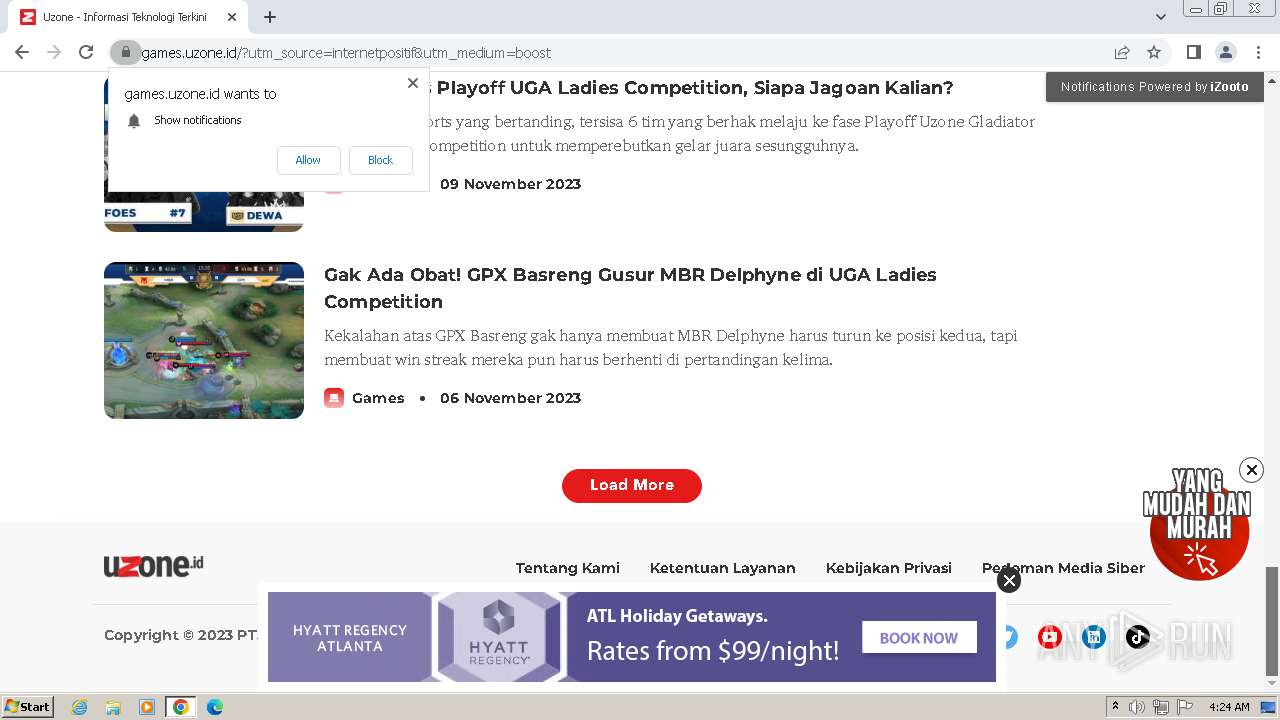Open the Windows Start menu

click(x=28, y=707)
